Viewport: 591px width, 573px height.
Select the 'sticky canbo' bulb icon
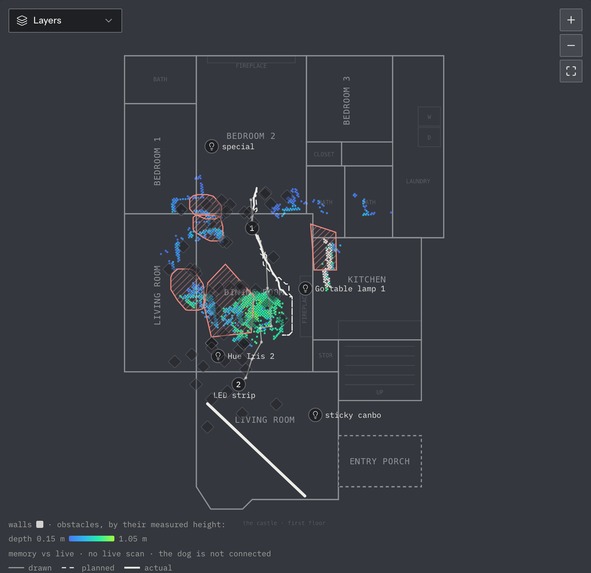(x=315, y=415)
